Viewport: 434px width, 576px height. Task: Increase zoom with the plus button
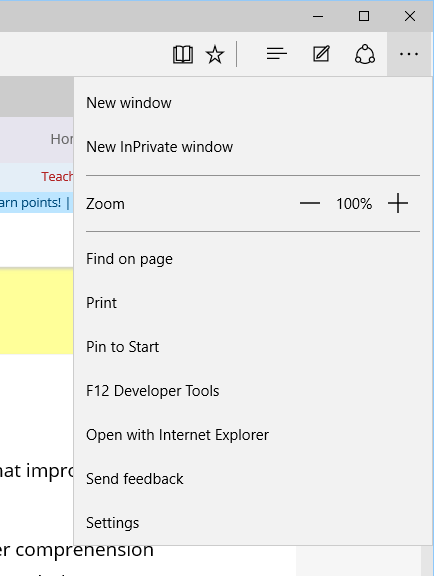[x=398, y=203]
